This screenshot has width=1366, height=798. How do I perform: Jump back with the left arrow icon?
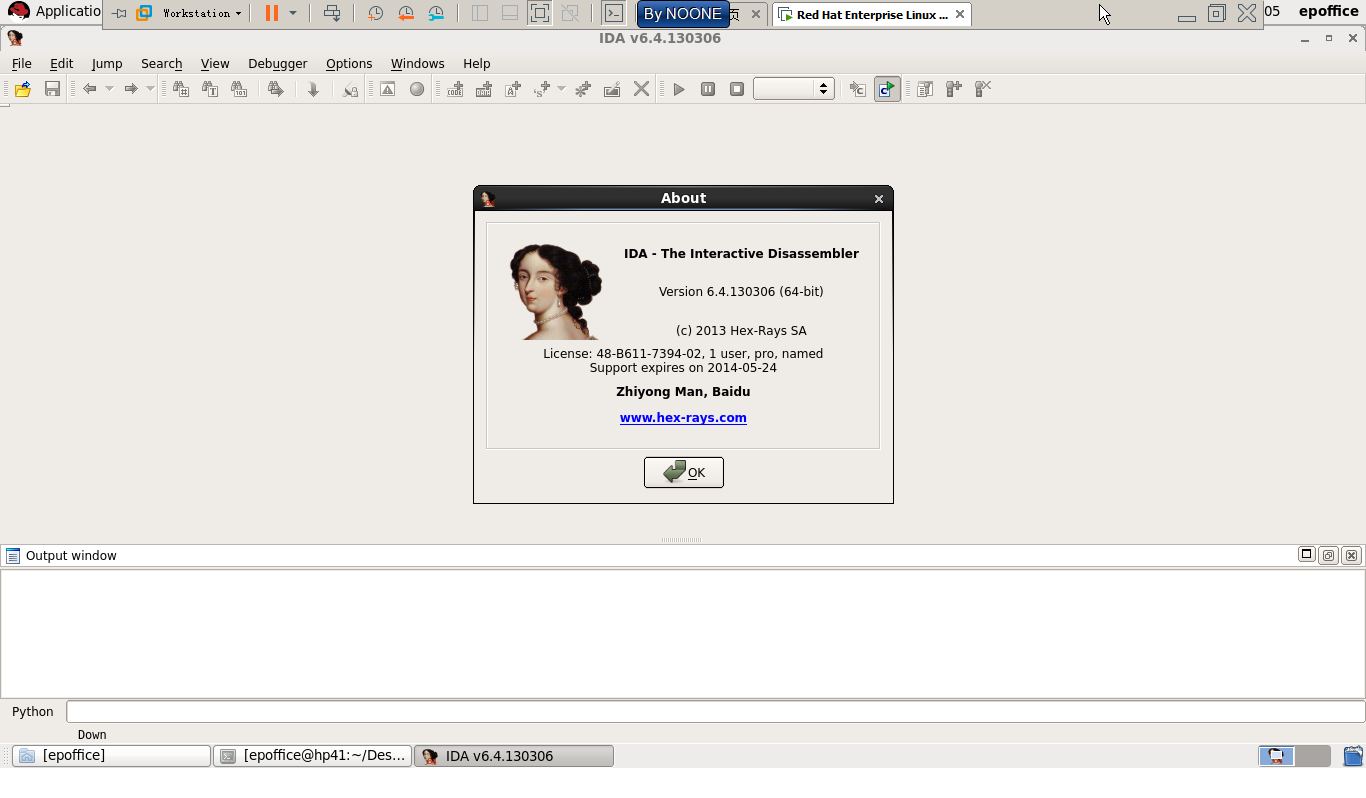pyautogui.click(x=90, y=89)
